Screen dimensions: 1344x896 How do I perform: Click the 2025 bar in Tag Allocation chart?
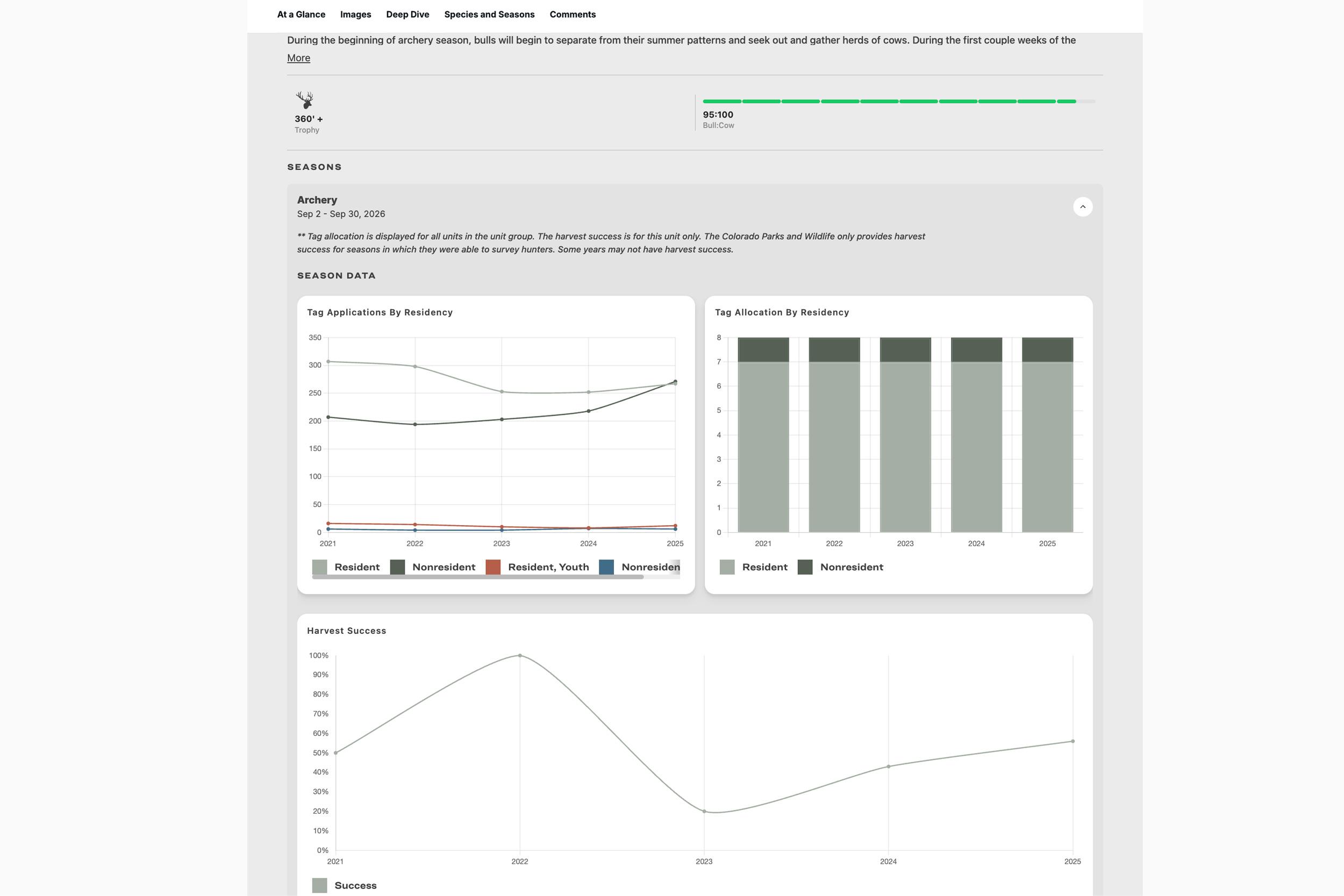tap(1047, 435)
